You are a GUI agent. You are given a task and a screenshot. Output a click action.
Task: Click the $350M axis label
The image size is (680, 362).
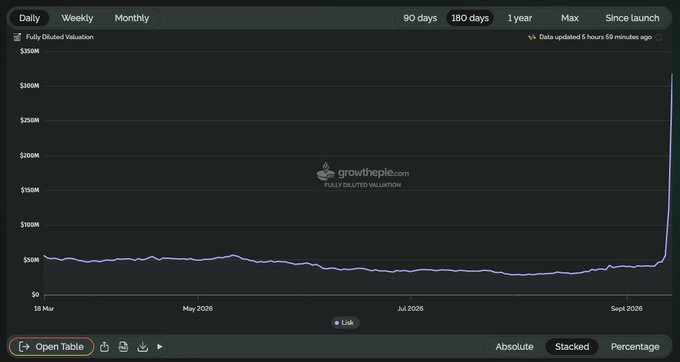pyautogui.click(x=29, y=51)
